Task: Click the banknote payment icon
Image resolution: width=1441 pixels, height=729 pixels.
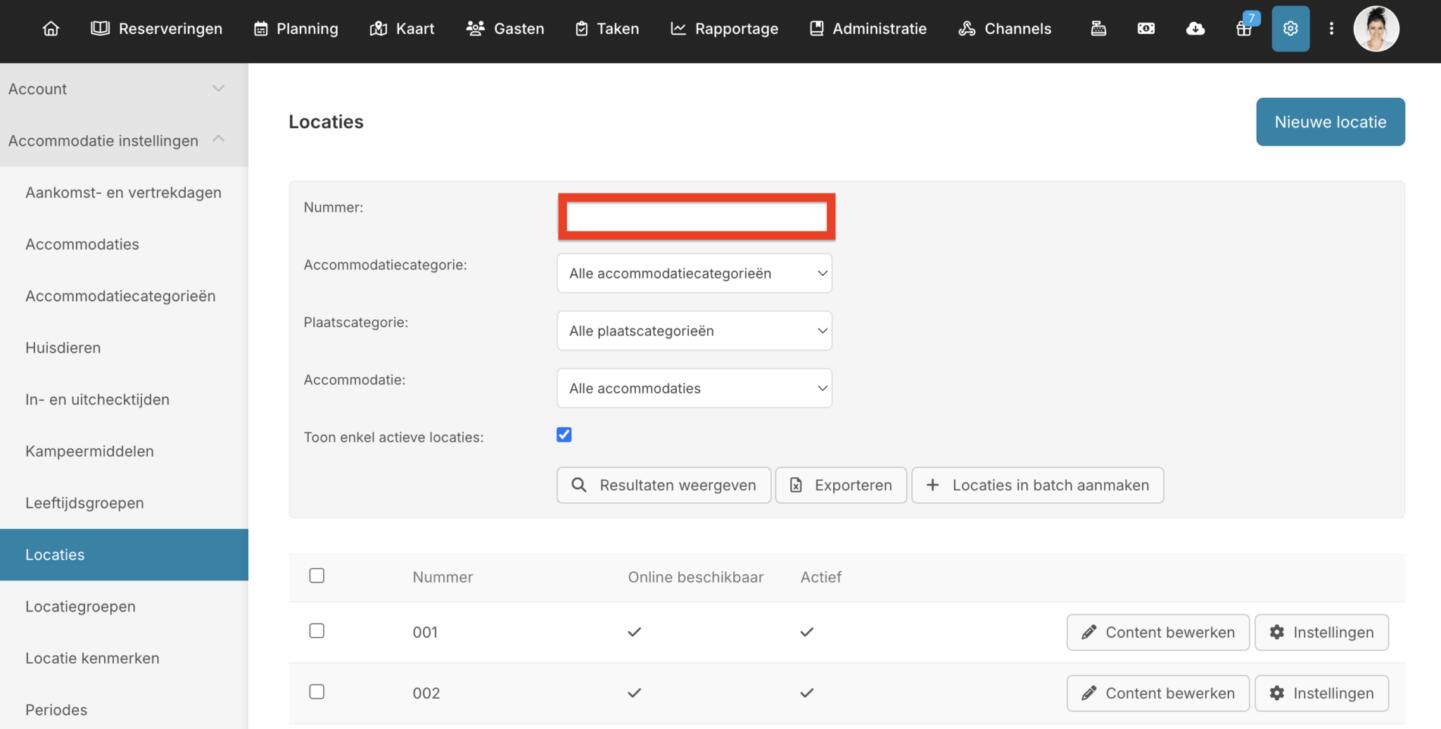Action: 1146,29
